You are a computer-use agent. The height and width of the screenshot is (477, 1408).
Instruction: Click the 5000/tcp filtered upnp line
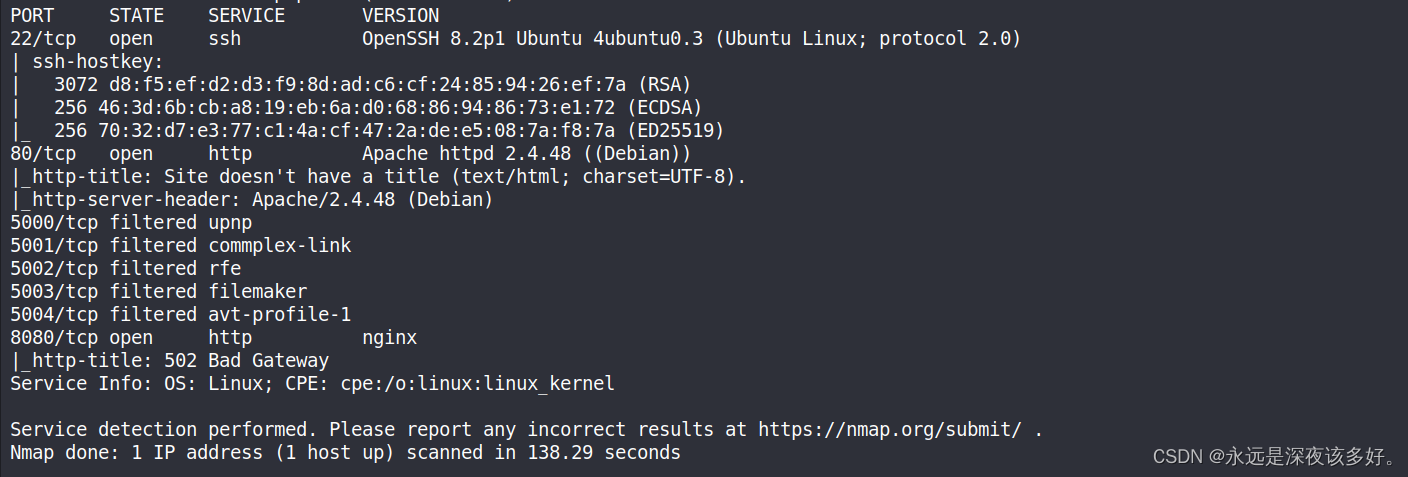click(131, 222)
